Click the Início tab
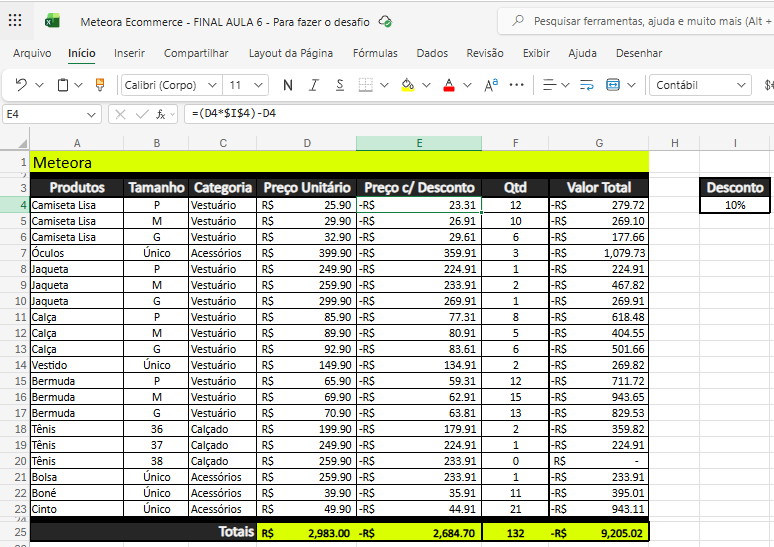This screenshot has height=547, width=774. pyautogui.click(x=82, y=53)
